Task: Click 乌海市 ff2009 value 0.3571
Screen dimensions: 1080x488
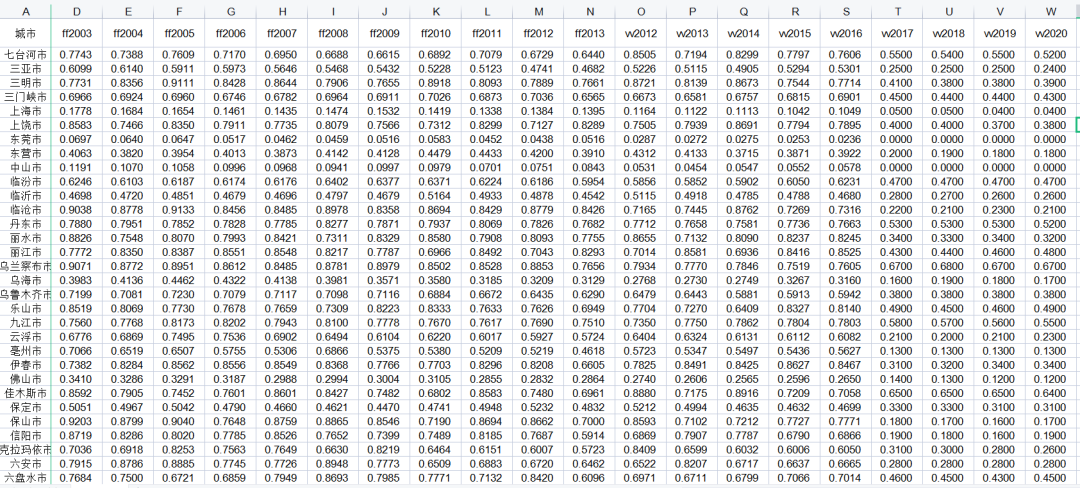Action: pyautogui.click(x=384, y=280)
